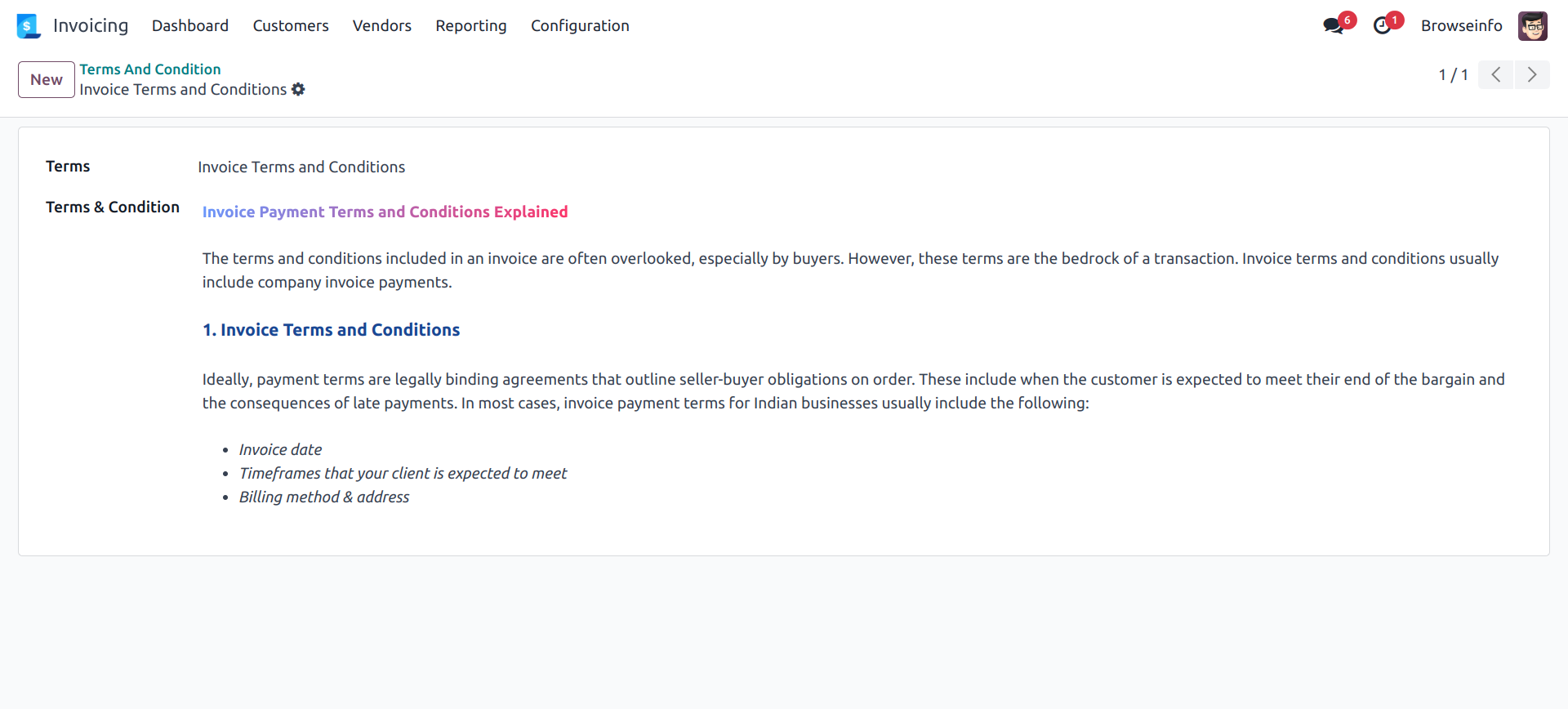1568x709 pixels.
Task: Click the gradient heading Invoice Payment Terms
Action: pos(385,212)
